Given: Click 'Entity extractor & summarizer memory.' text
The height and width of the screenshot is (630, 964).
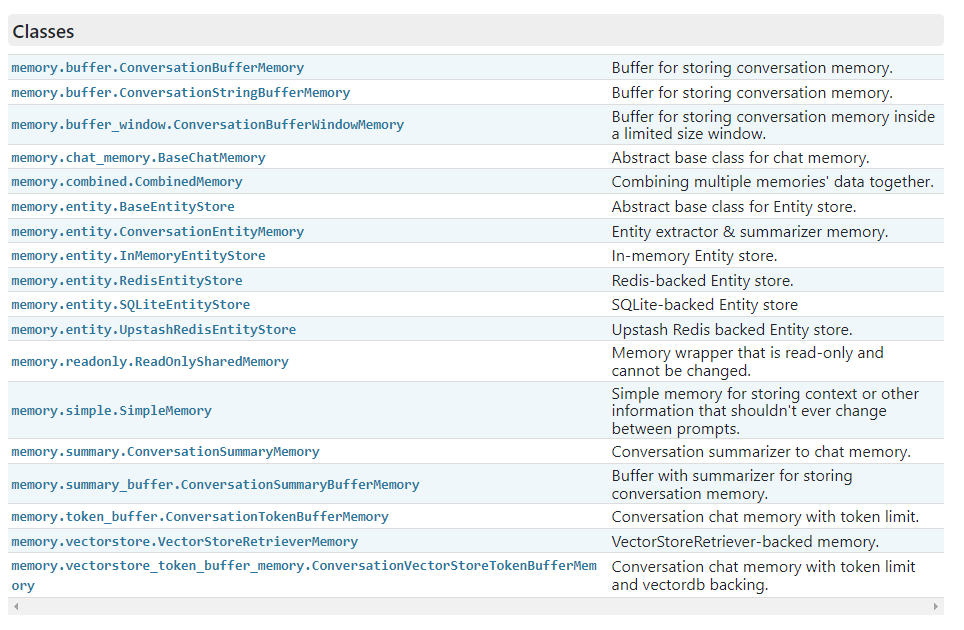Looking at the screenshot, I should click(x=749, y=232).
